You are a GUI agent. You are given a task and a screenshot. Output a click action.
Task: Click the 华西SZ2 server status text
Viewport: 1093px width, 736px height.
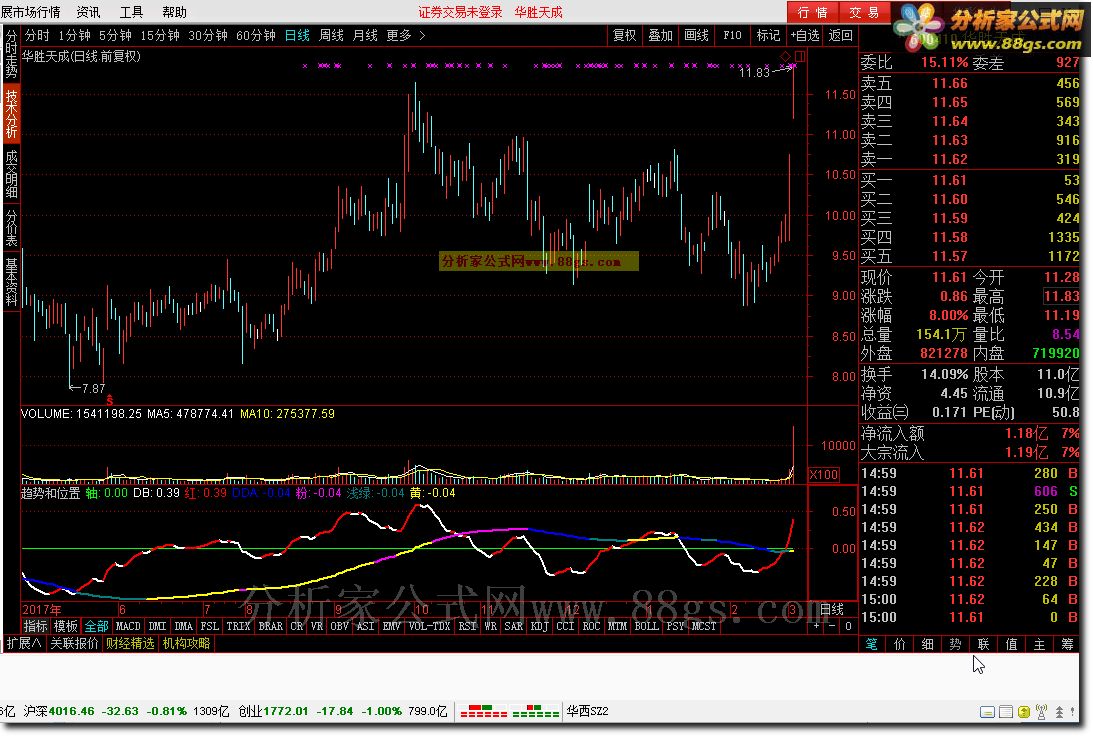coord(588,712)
